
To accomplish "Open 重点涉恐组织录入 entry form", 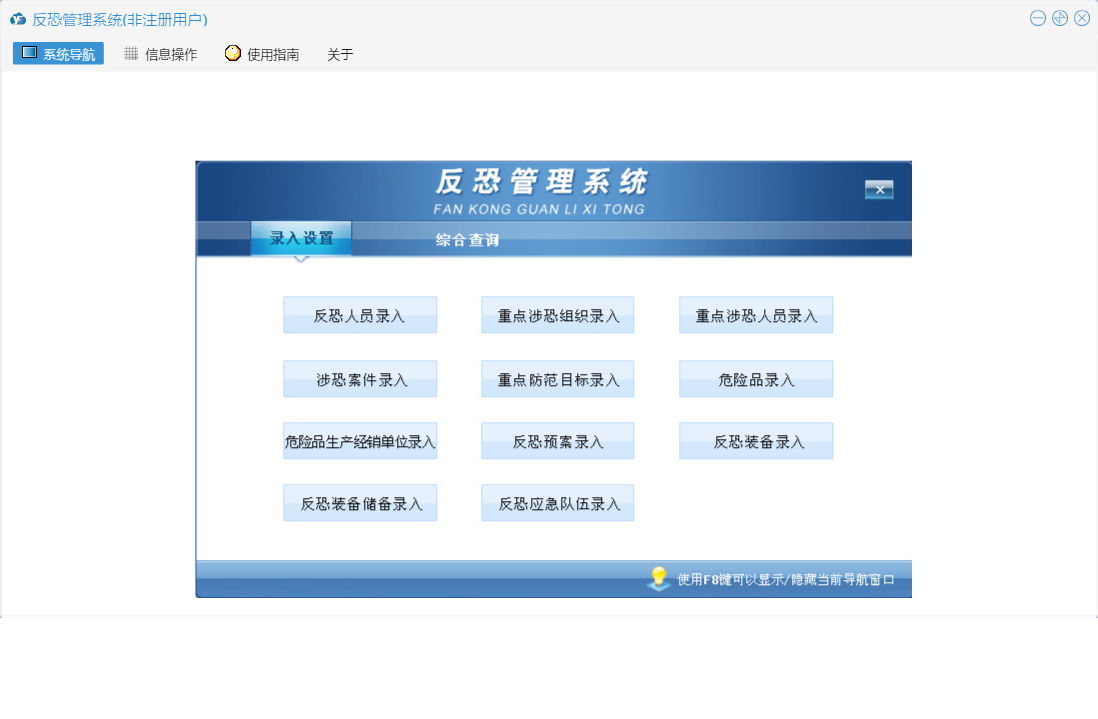I will point(558,316).
